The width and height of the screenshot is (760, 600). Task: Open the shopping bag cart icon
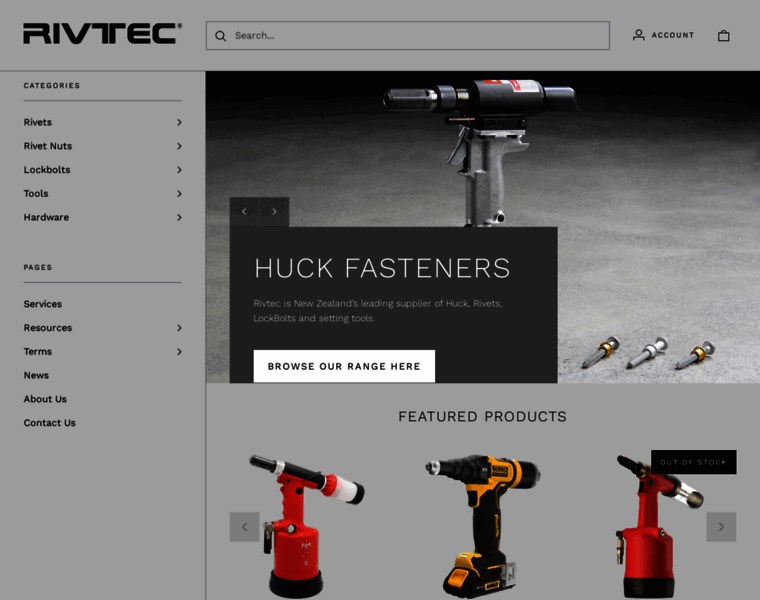724,35
